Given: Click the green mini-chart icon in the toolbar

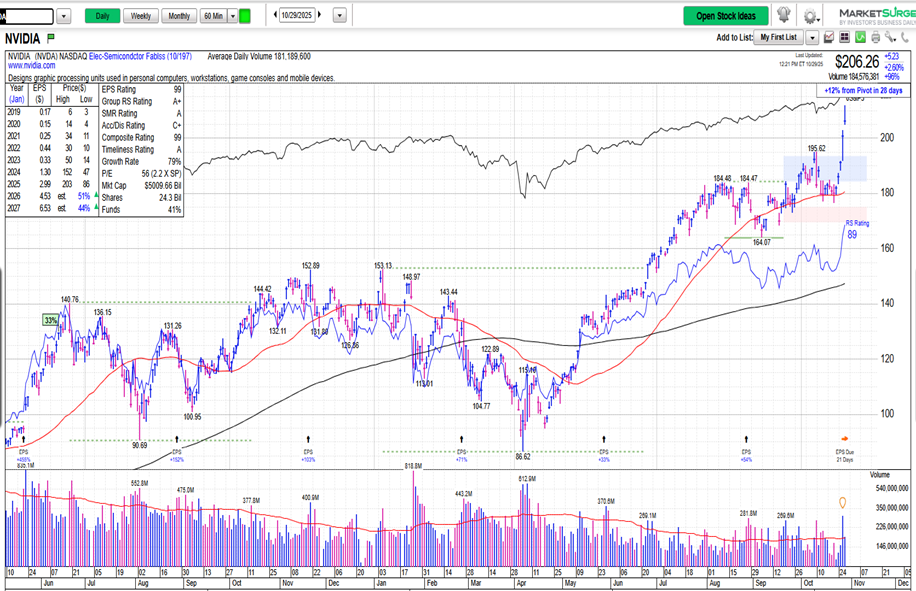Looking at the screenshot, I should tap(858, 37).
